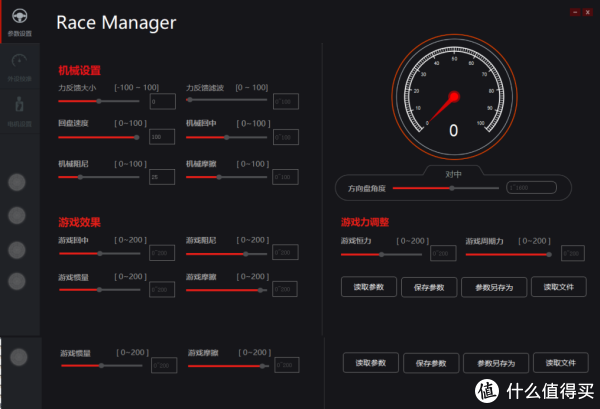Open the 电机设置 sidebar icon
This screenshot has width=600, height=409.
(x=20, y=111)
